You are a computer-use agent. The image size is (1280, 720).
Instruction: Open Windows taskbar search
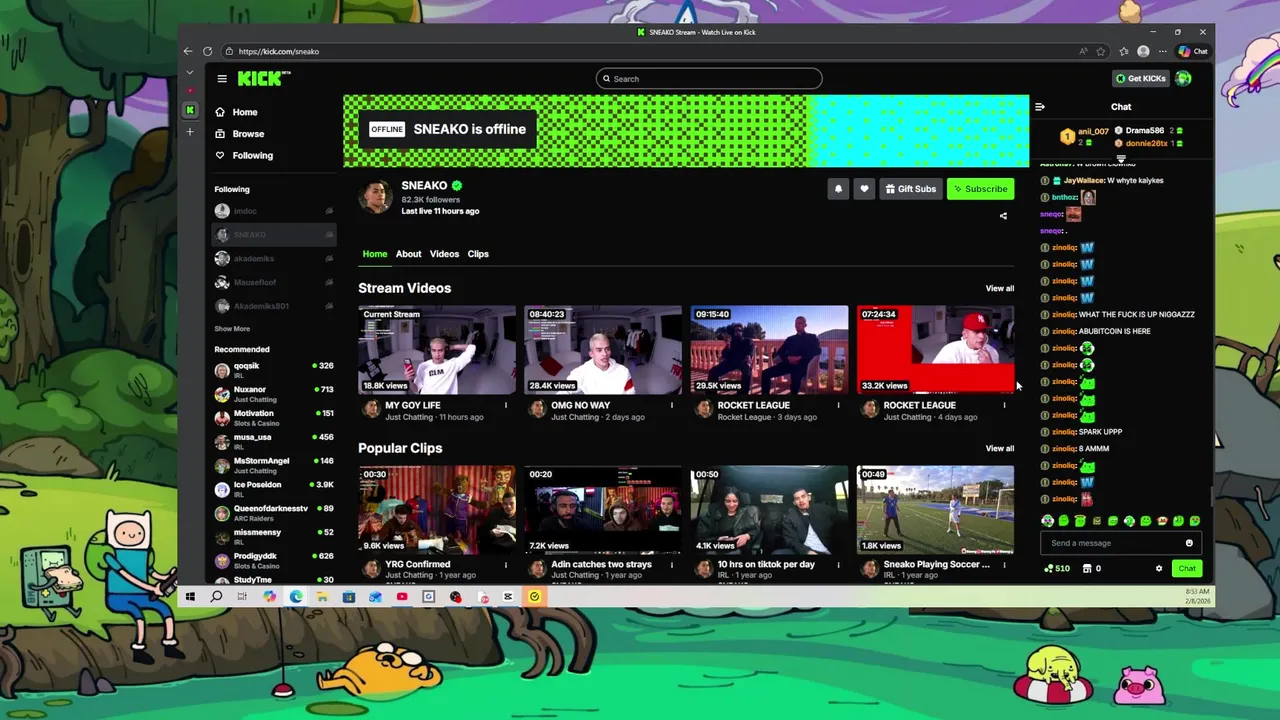(216, 597)
